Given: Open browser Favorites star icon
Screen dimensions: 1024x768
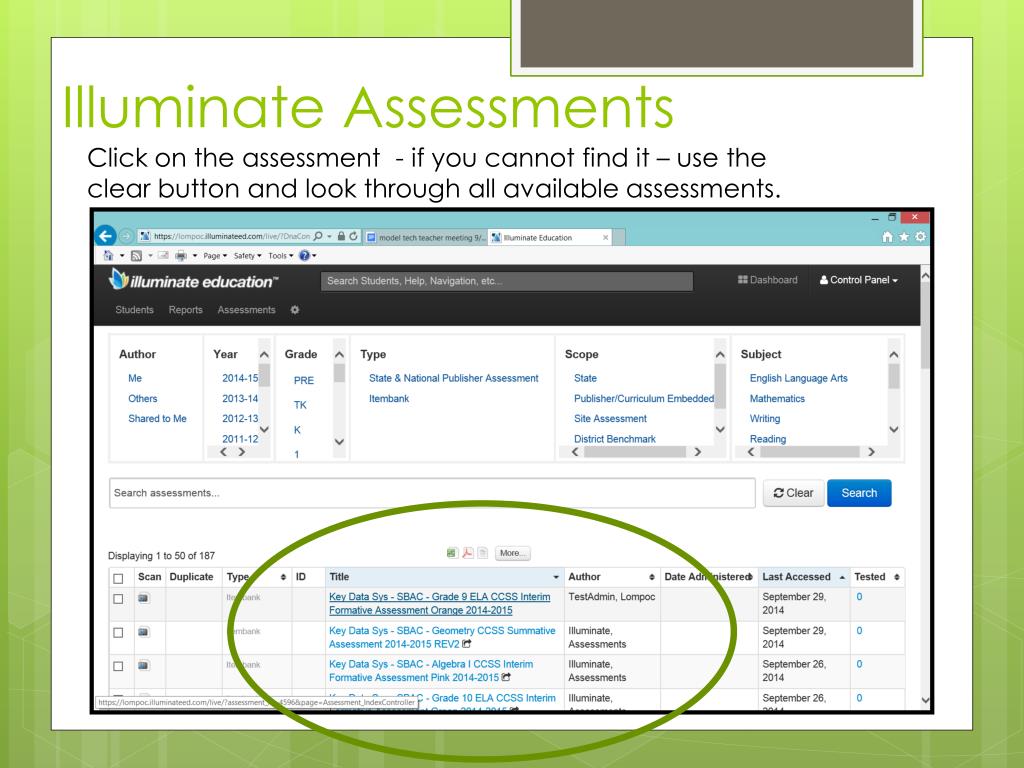Looking at the screenshot, I should point(904,237).
